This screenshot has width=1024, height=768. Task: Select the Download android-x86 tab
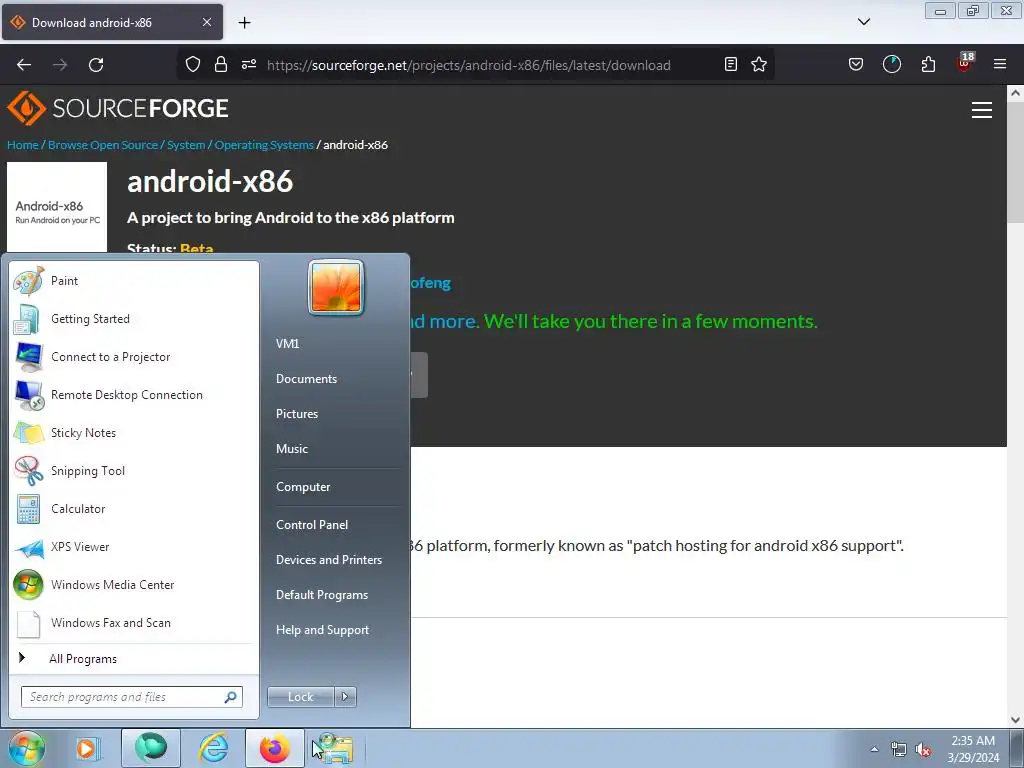click(x=112, y=23)
